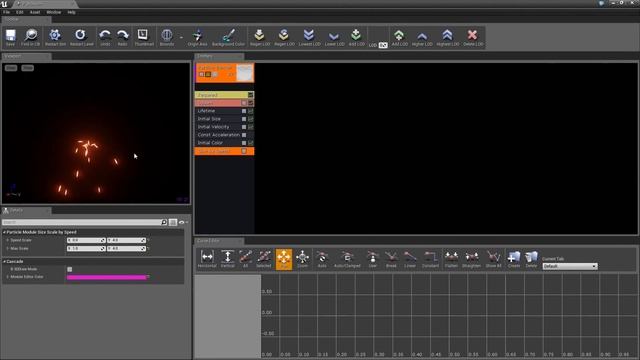The height and width of the screenshot is (360, 640).
Task: Toggle the Initial Size module enabled checkbox
Action: pyautogui.click(x=244, y=119)
